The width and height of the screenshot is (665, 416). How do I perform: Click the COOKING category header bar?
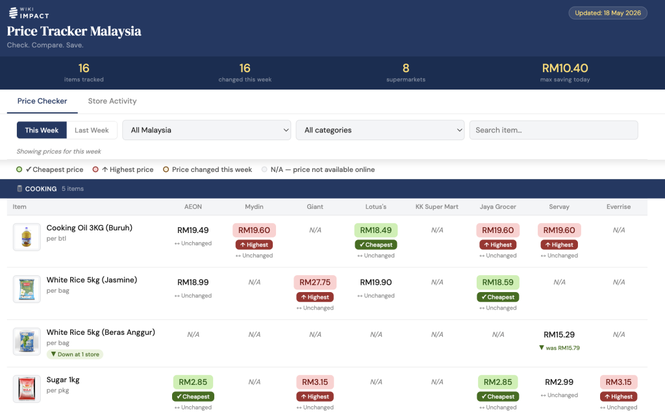[332, 189]
